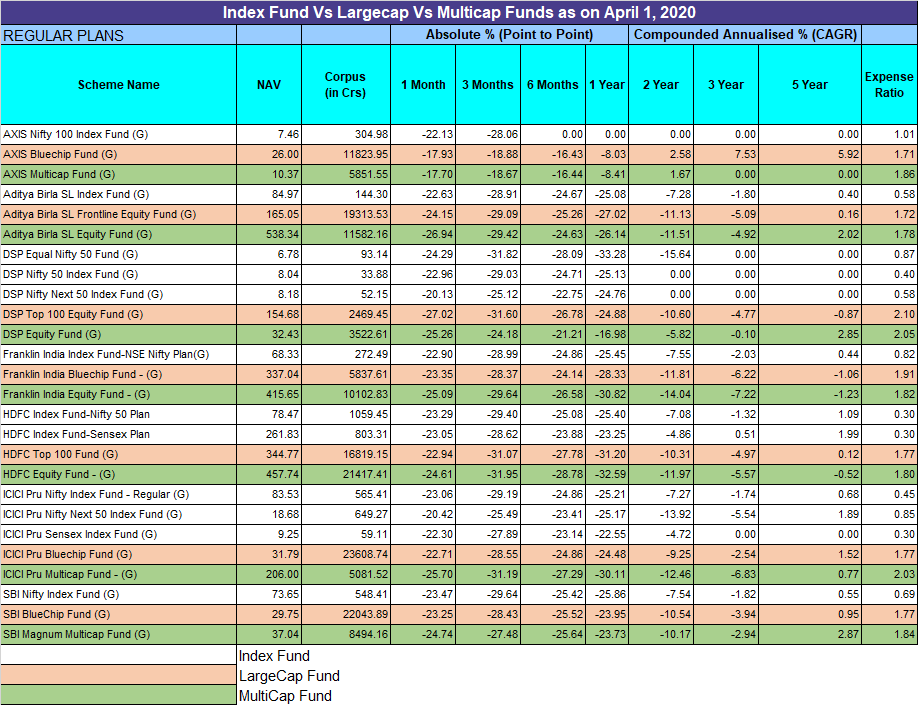Click the 6 Months column header
This screenshot has width=918, height=705.
553,84
